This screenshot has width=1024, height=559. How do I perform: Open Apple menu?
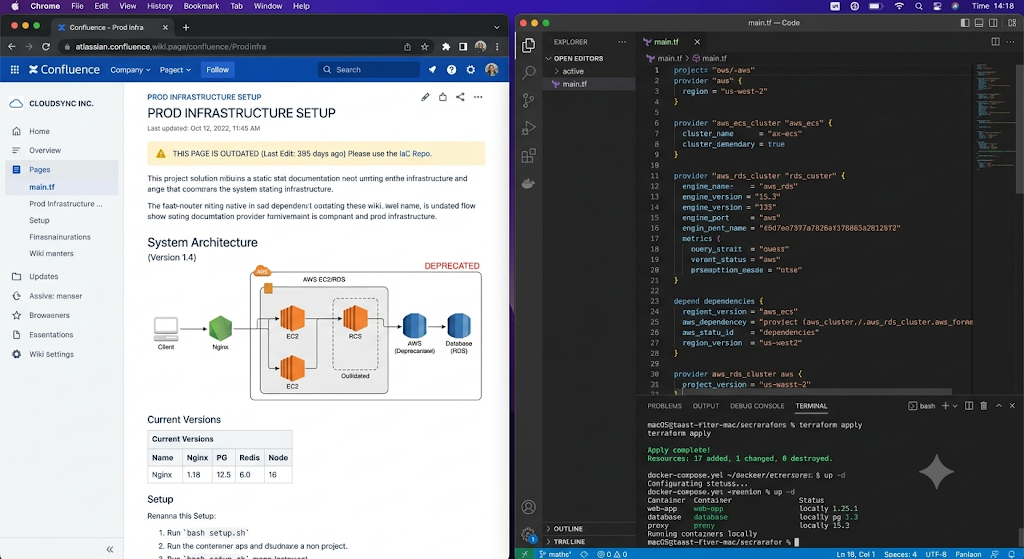[14, 6]
